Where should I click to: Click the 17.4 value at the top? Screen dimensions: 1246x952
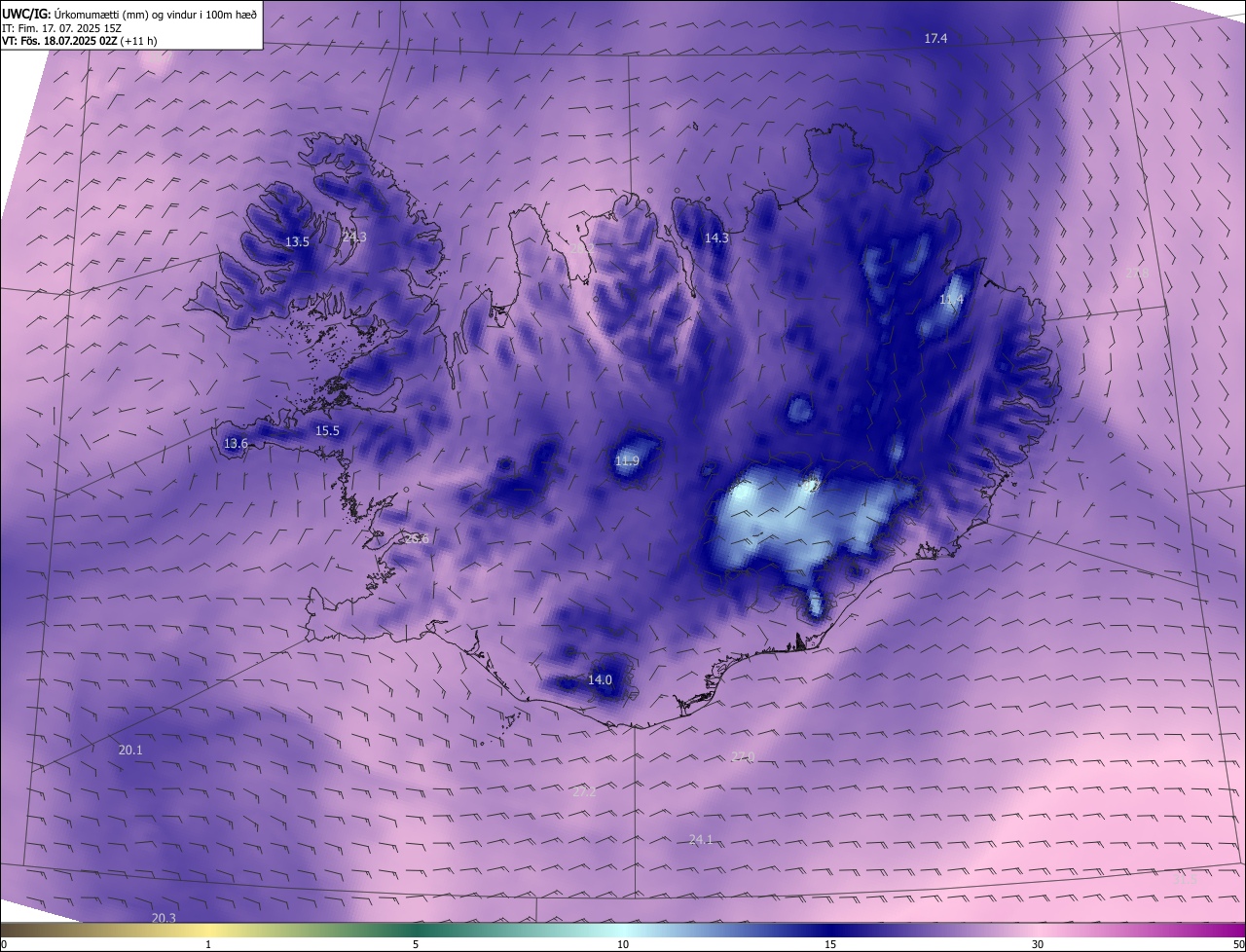935,38
